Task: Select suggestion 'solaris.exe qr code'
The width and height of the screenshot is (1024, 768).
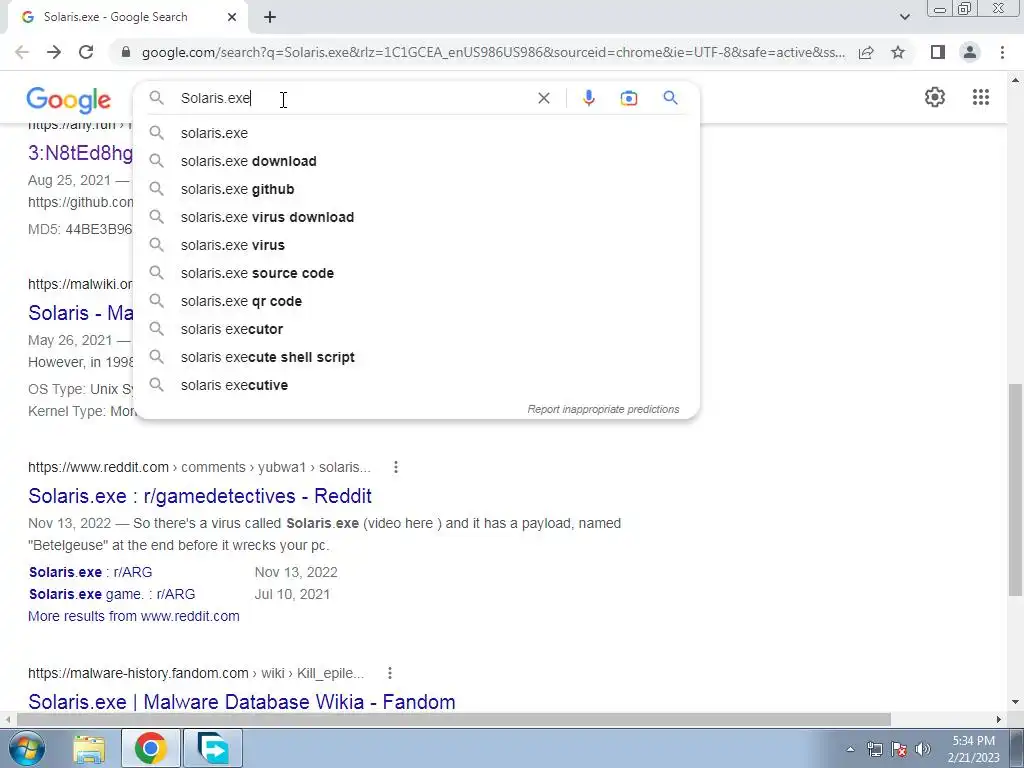Action: pos(416,302)
